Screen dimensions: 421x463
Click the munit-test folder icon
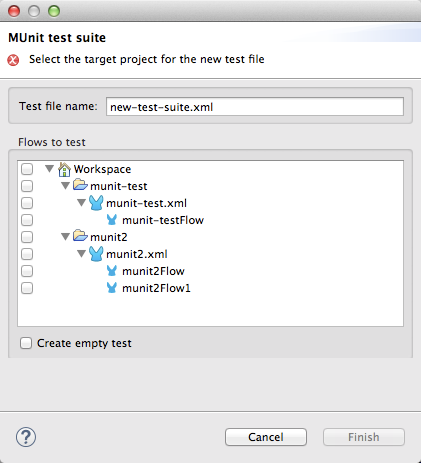[80, 185]
